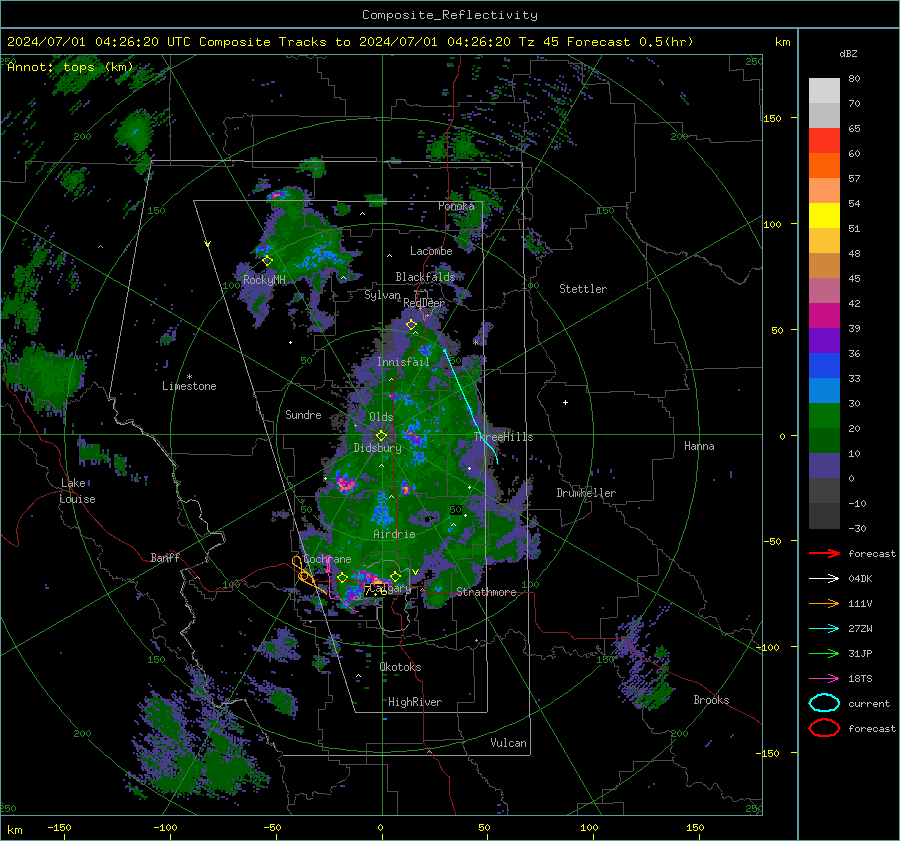Pick the blue swatch between 36 and 33
Screen dimensions: 900x841
[824, 366]
